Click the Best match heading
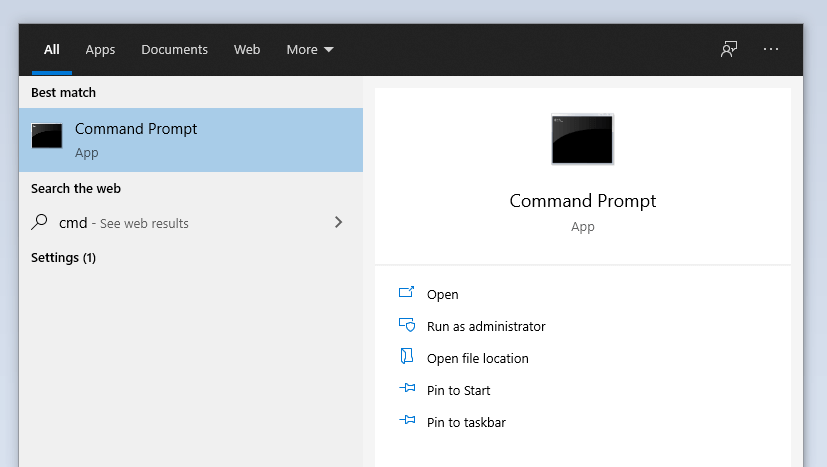This screenshot has width=827, height=467. [63, 93]
